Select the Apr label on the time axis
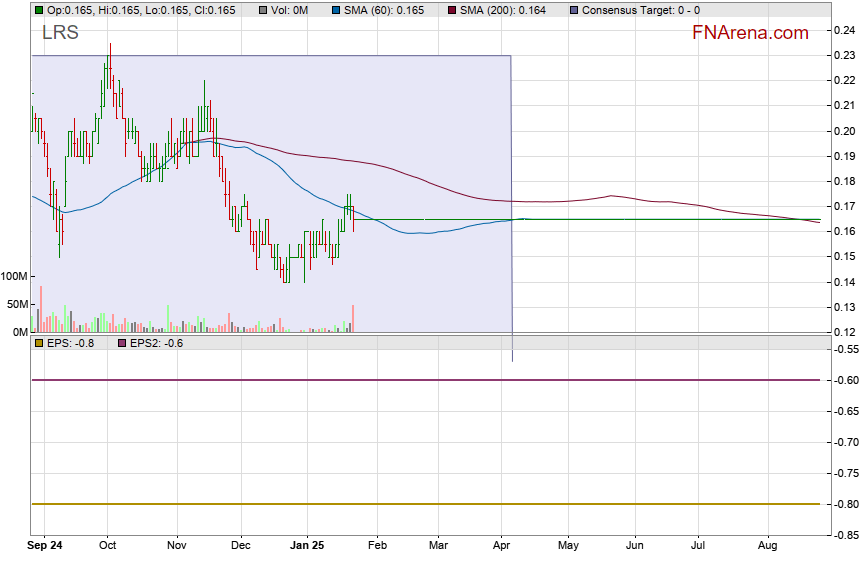859x566 pixels. point(501,546)
